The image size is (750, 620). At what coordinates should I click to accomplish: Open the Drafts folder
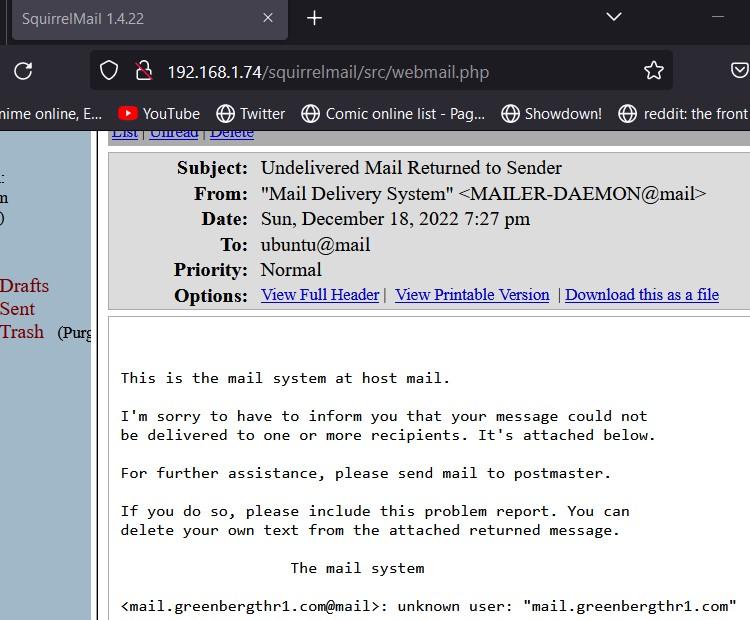click(x=24, y=286)
